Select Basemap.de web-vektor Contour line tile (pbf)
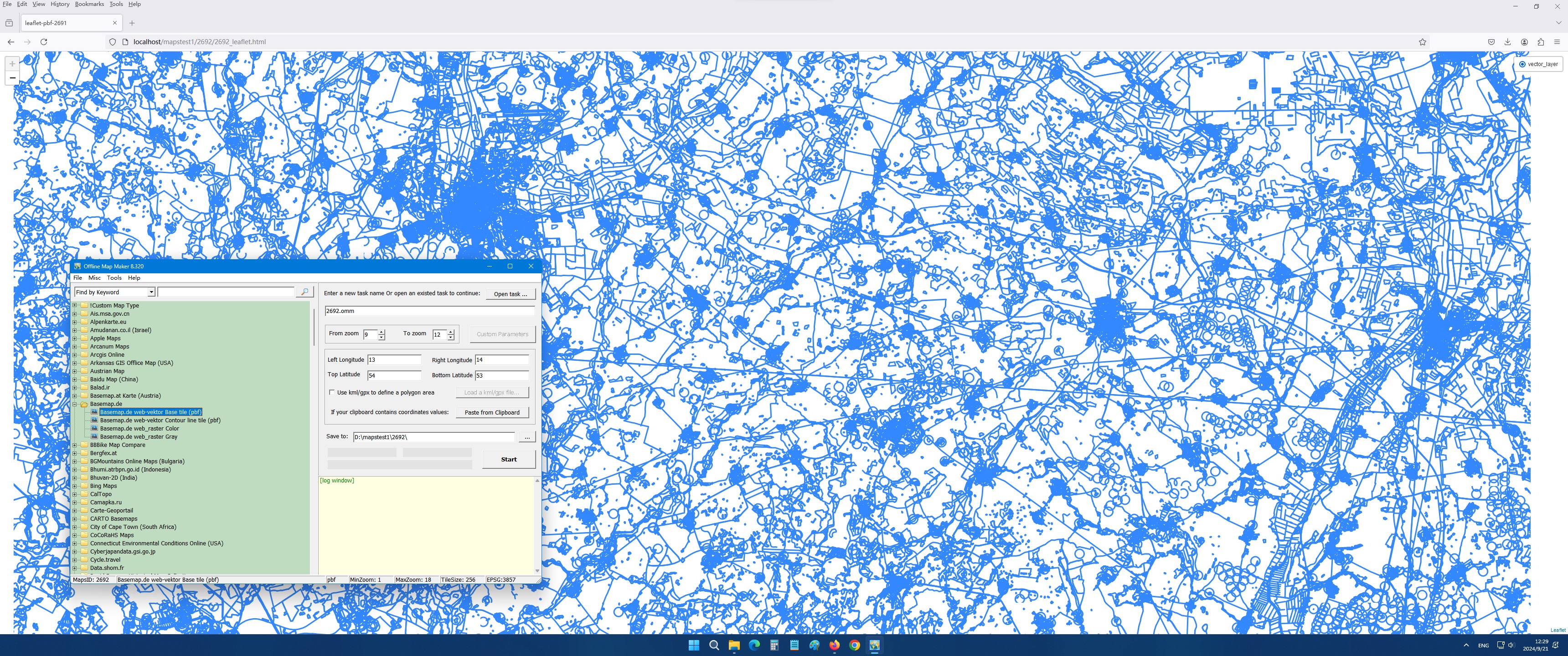1568x656 pixels. click(x=160, y=420)
